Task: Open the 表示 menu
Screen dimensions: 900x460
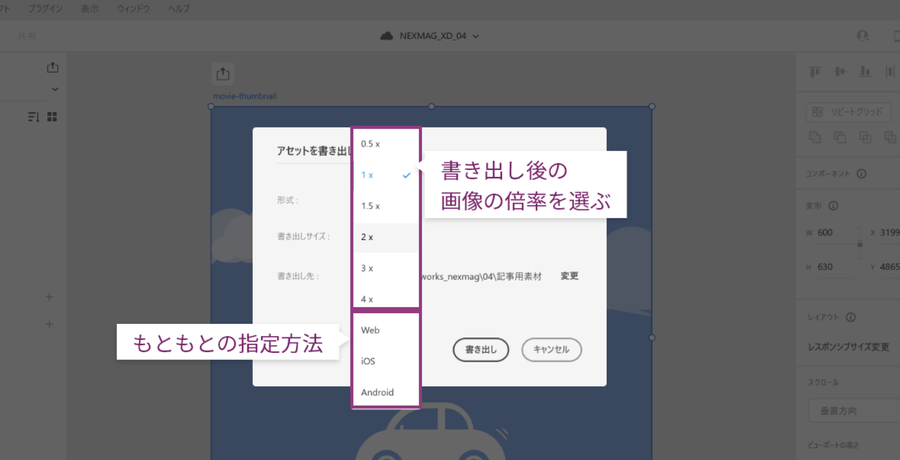Action: coord(90,9)
